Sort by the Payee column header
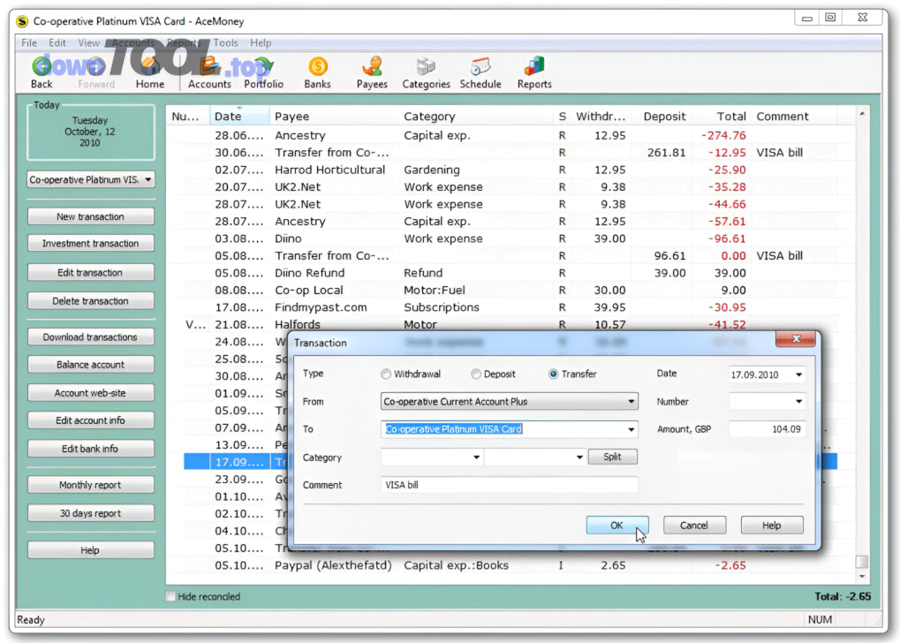The image size is (900, 643). [x=333, y=116]
